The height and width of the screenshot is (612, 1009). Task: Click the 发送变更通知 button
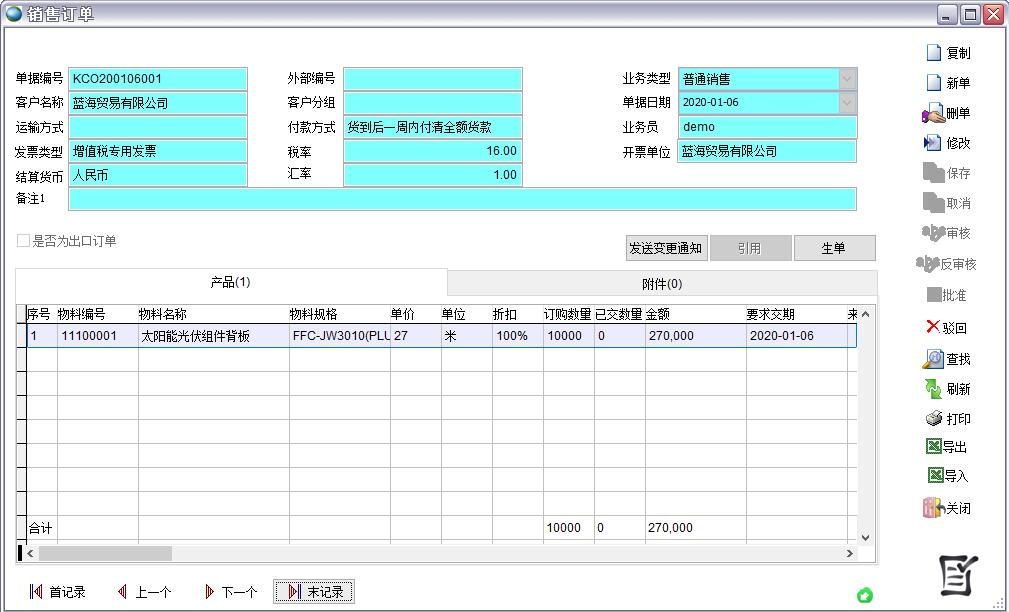click(x=665, y=248)
